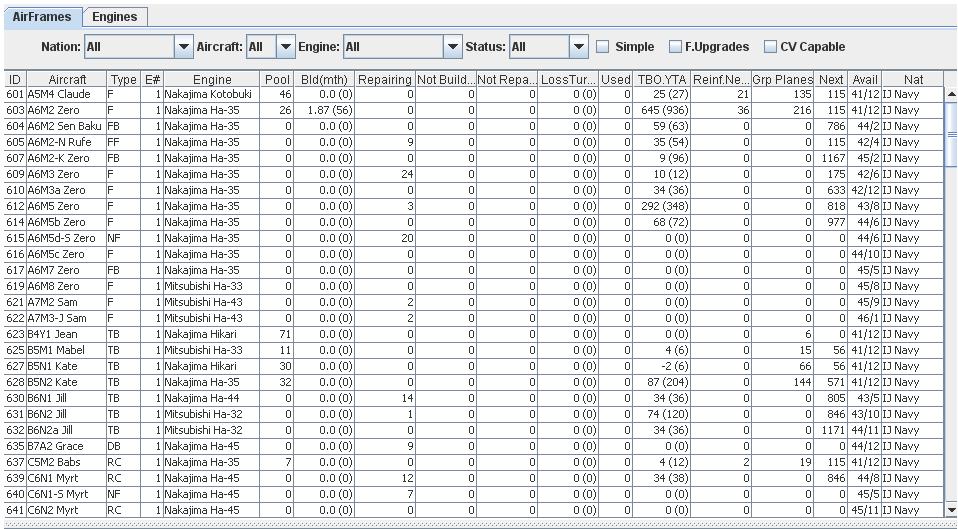The image size is (958, 529).
Task: Select the A6M5b Zero row
Action: point(474,222)
